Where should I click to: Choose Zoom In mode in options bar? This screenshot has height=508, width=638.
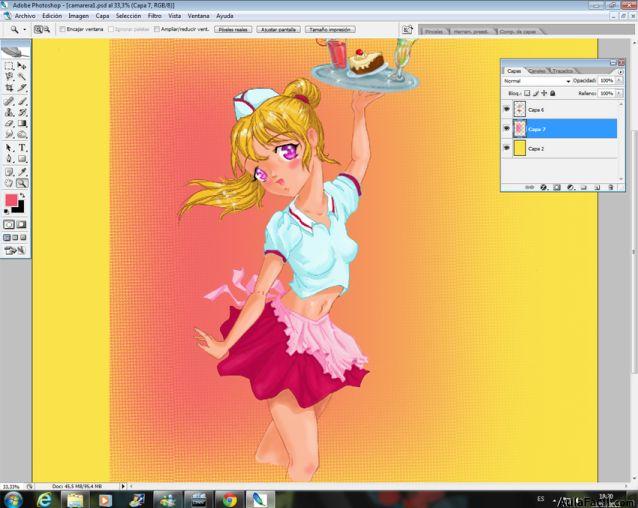pos(38,29)
